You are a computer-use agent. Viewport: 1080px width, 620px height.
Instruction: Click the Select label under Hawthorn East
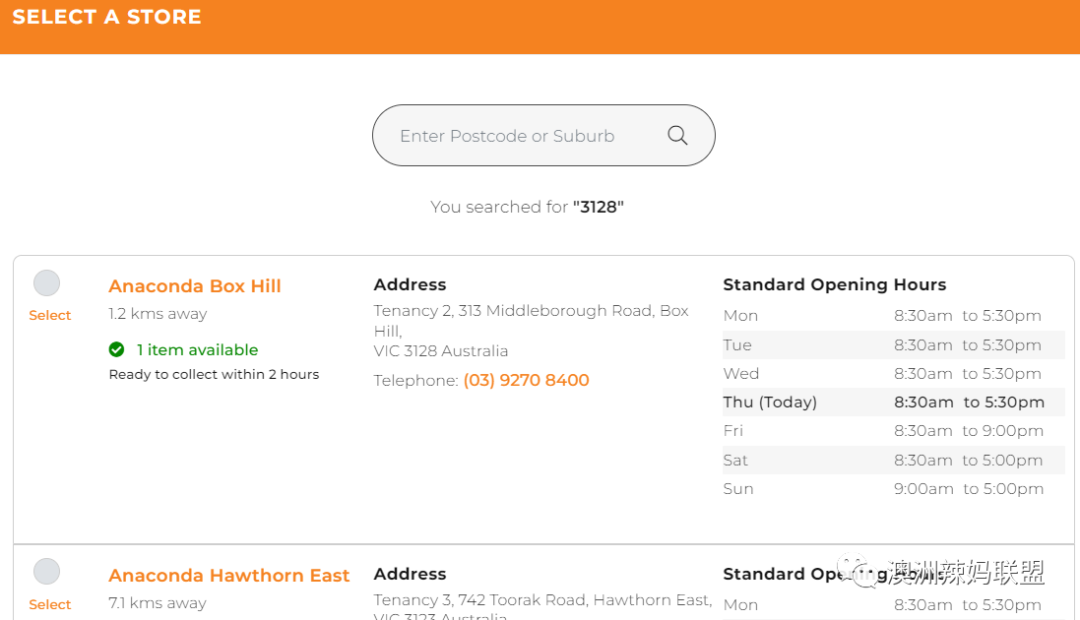pyautogui.click(x=50, y=604)
